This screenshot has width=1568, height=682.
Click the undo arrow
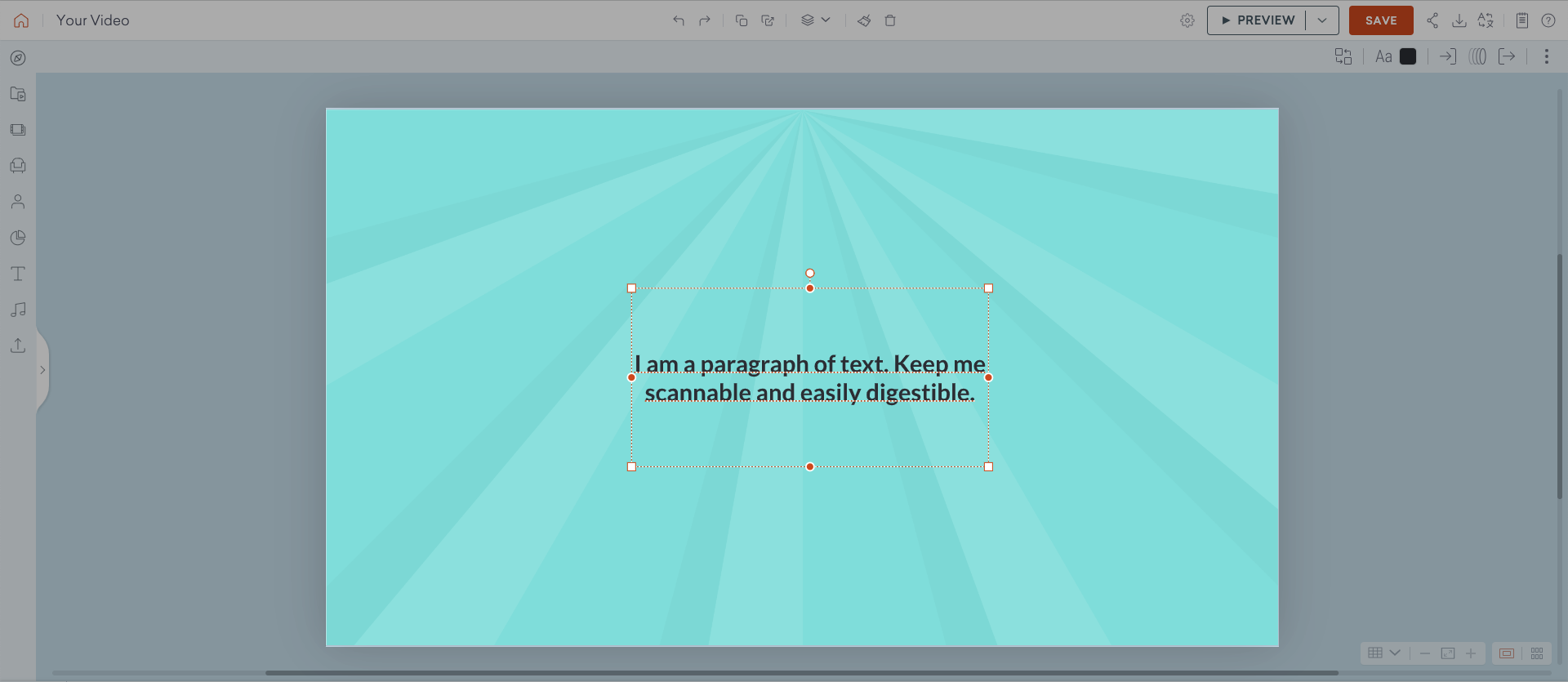pyautogui.click(x=678, y=20)
